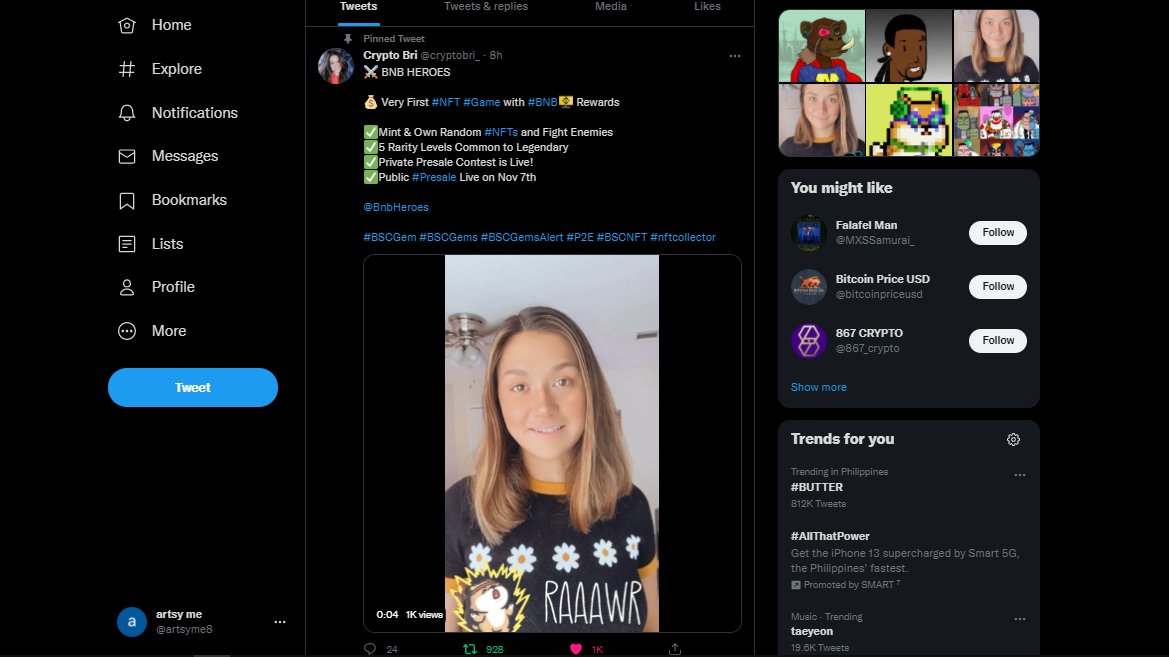The width and height of the screenshot is (1169, 657).
Task: Click the reply icon under the tweet
Action: click(370, 650)
